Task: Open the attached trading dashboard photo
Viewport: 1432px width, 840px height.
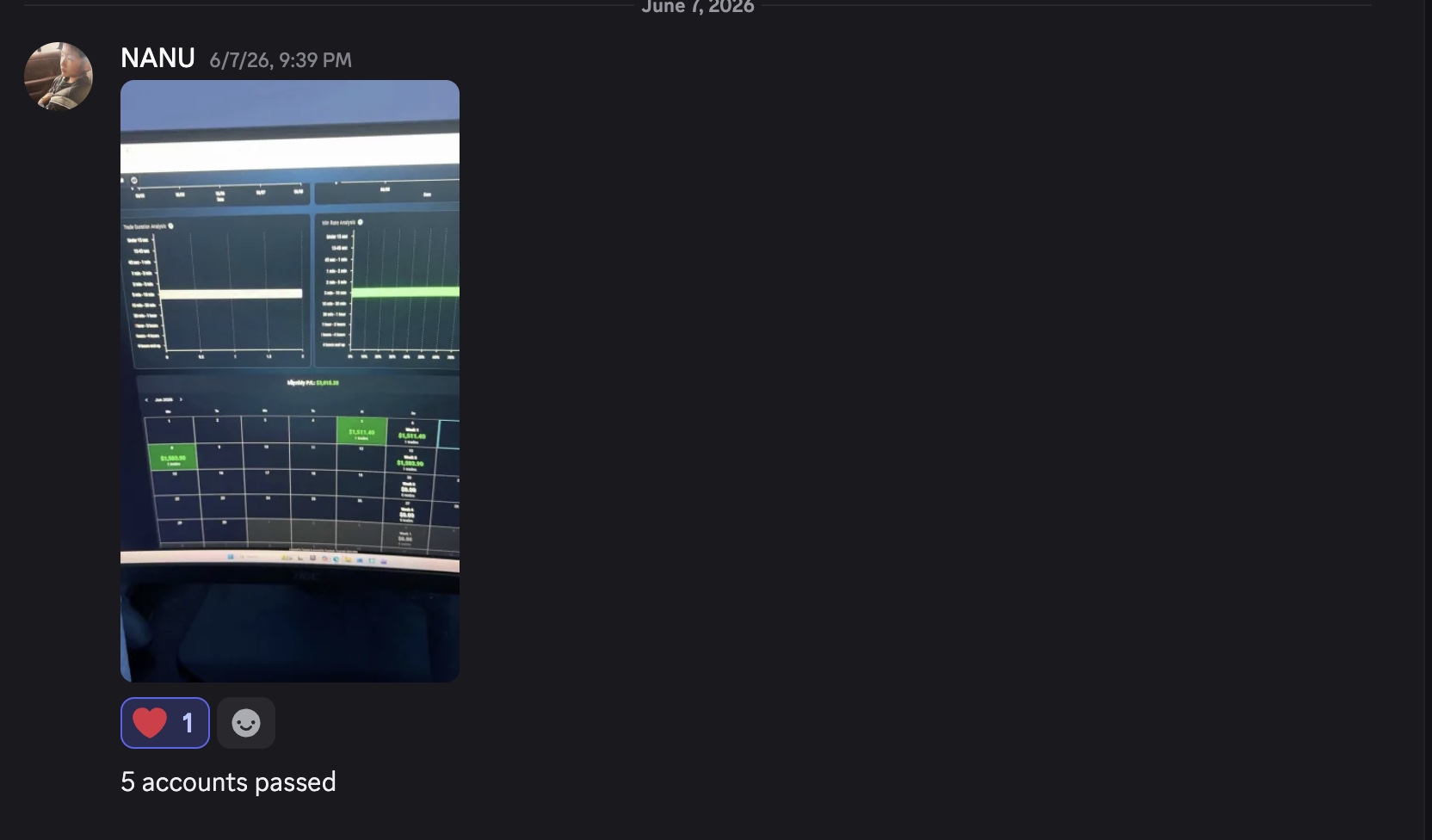Action: pos(290,381)
